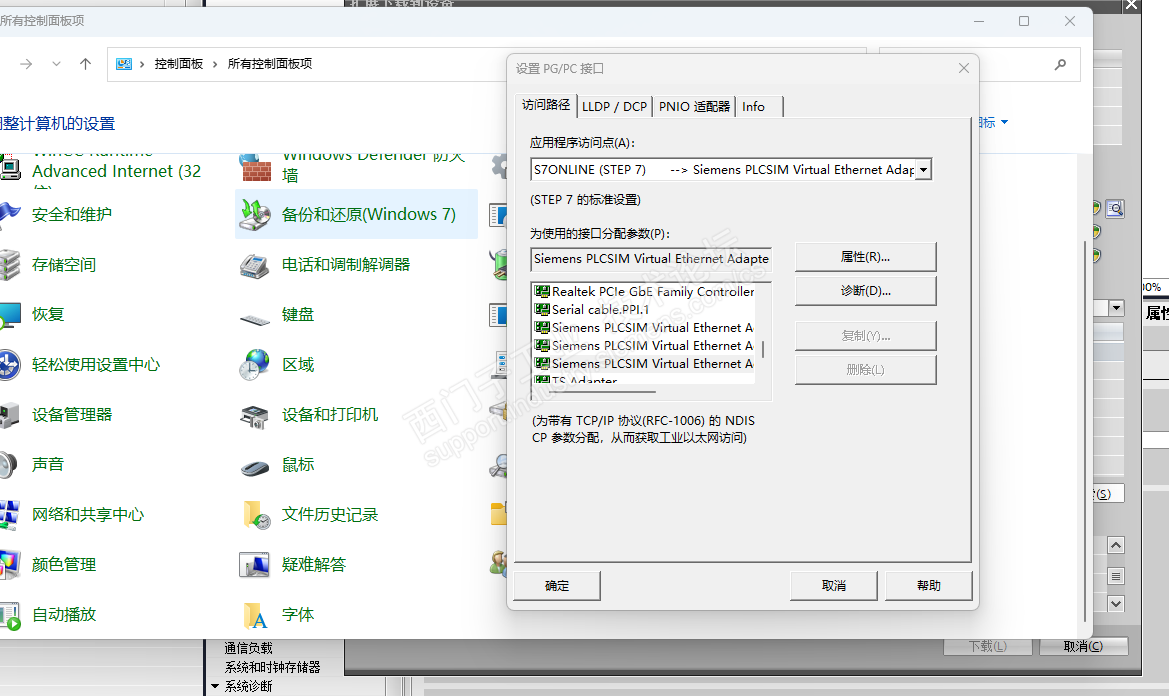This screenshot has width=1169, height=696.
Task: Open the 文件历史记录 icon
Action: click(x=256, y=515)
